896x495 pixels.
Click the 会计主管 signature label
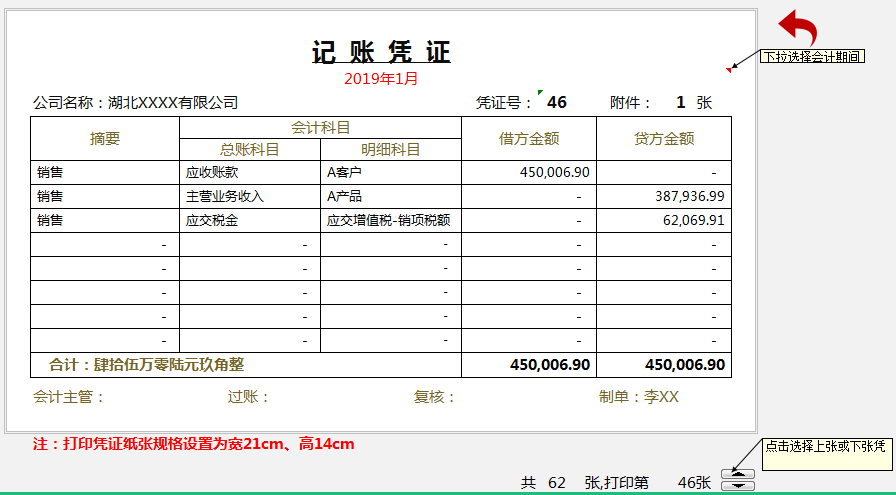(x=69, y=397)
